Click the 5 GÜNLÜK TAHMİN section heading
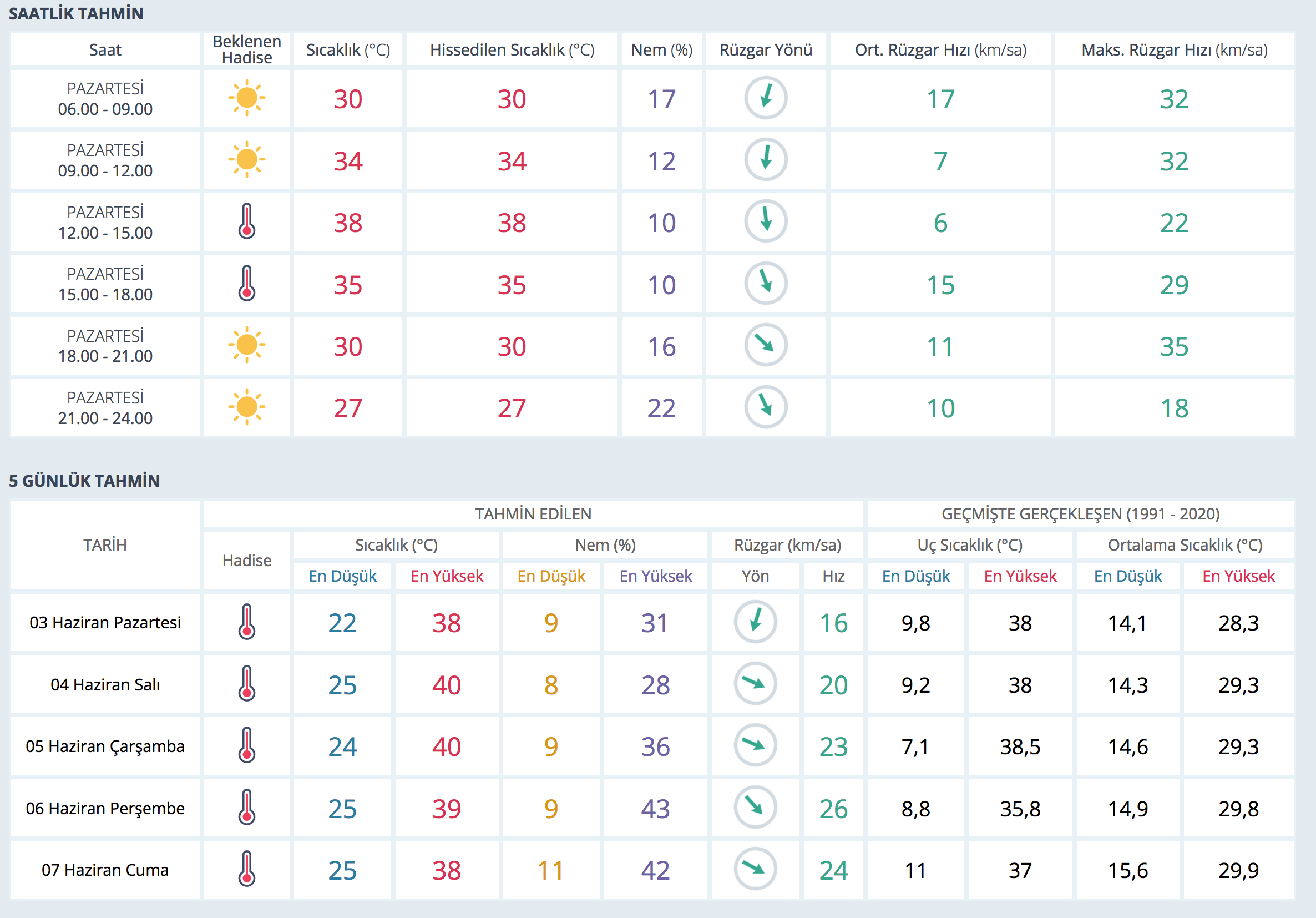Viewport: 1316px width, 918px height. tap(84, 481)
